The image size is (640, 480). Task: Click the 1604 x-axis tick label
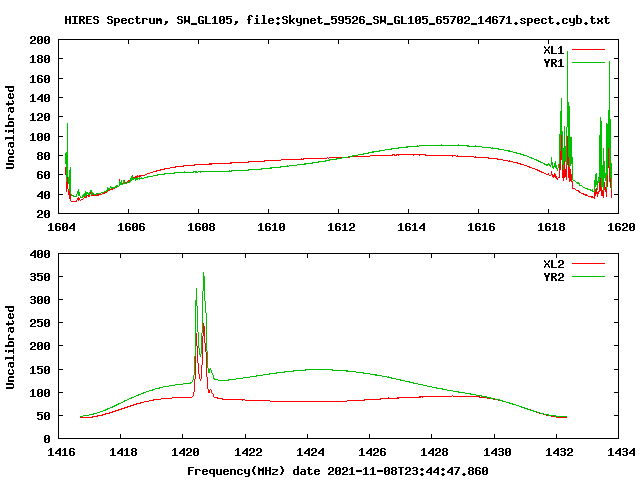pos(61,227)
